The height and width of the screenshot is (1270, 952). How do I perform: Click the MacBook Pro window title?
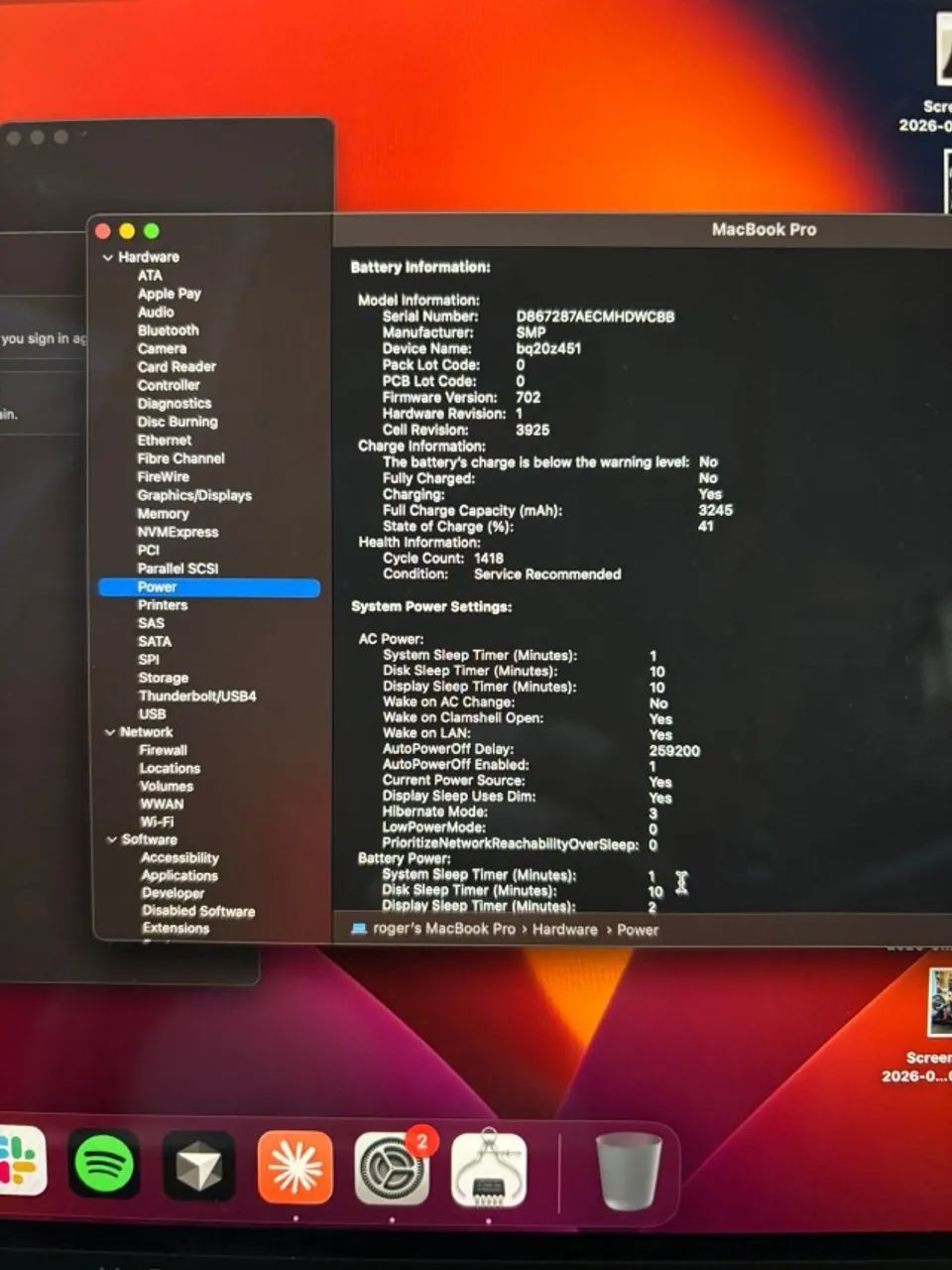764,230
